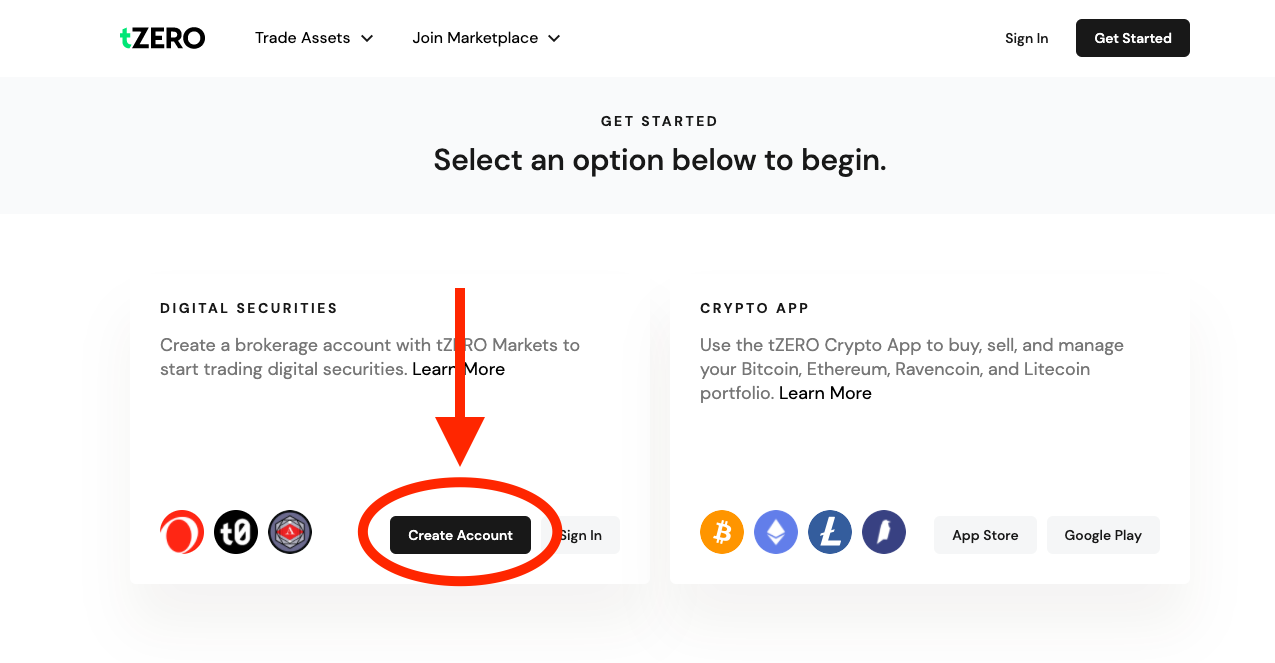1275x663 pixels.
Task: Collapse the Trade Assets menu chevron
Action: coord(367,38)
